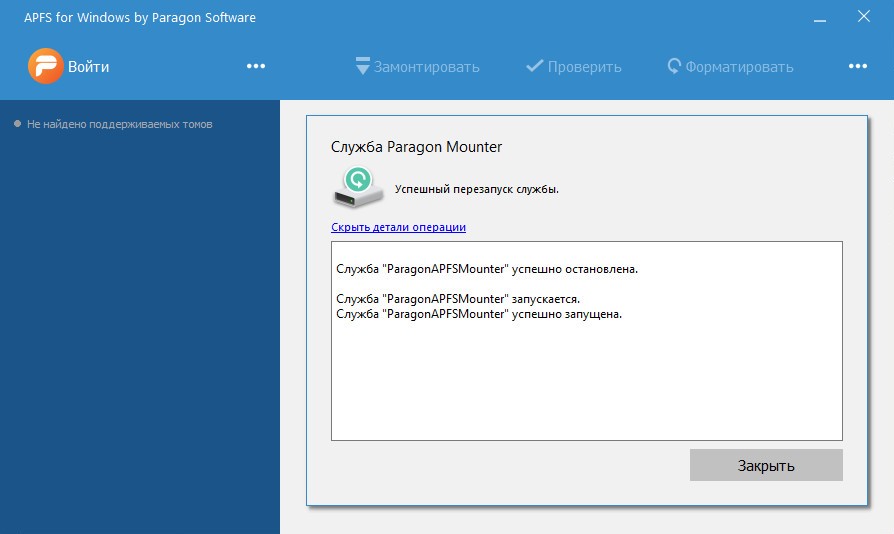
Task: Minimize the APFS for Windows window
Action: pos(819,17)
